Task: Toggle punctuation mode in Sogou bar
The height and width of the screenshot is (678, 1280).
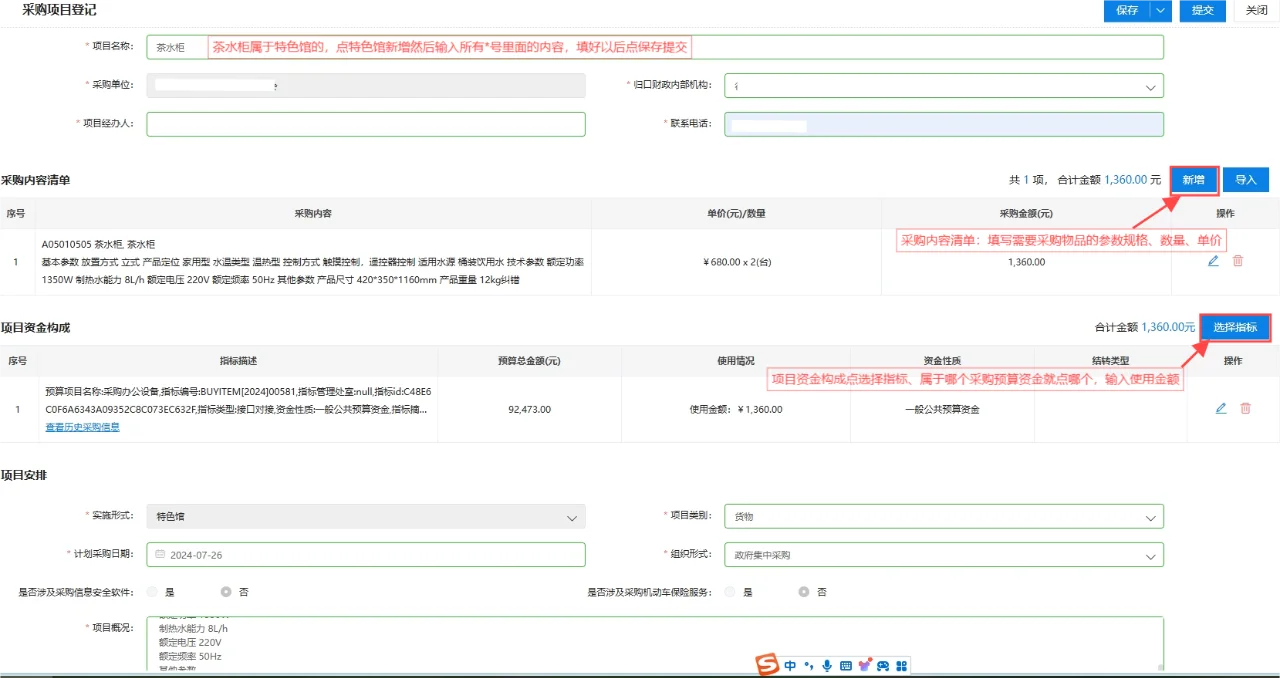Action: pyautogui.click(x=808, y=666)
